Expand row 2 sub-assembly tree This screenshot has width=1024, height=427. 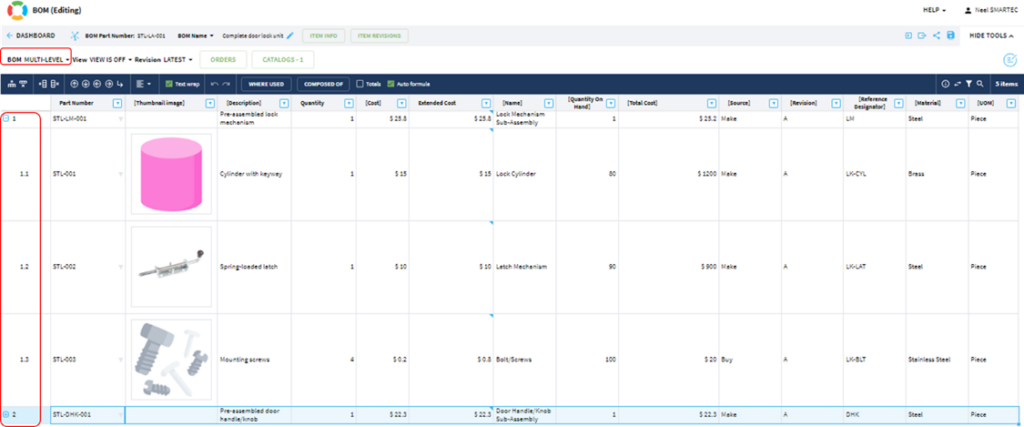6,414
